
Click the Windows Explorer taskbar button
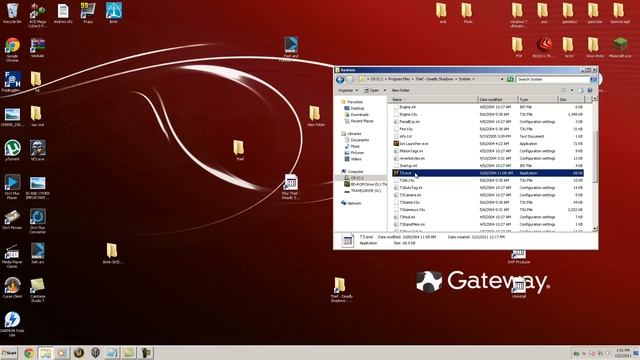[x=45, y=353]
